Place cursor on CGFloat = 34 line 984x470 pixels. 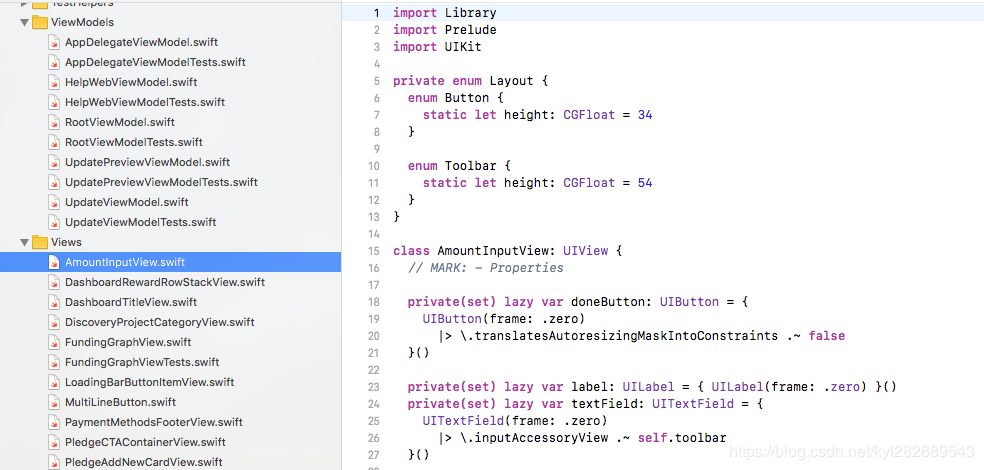(x=537, y=115)
